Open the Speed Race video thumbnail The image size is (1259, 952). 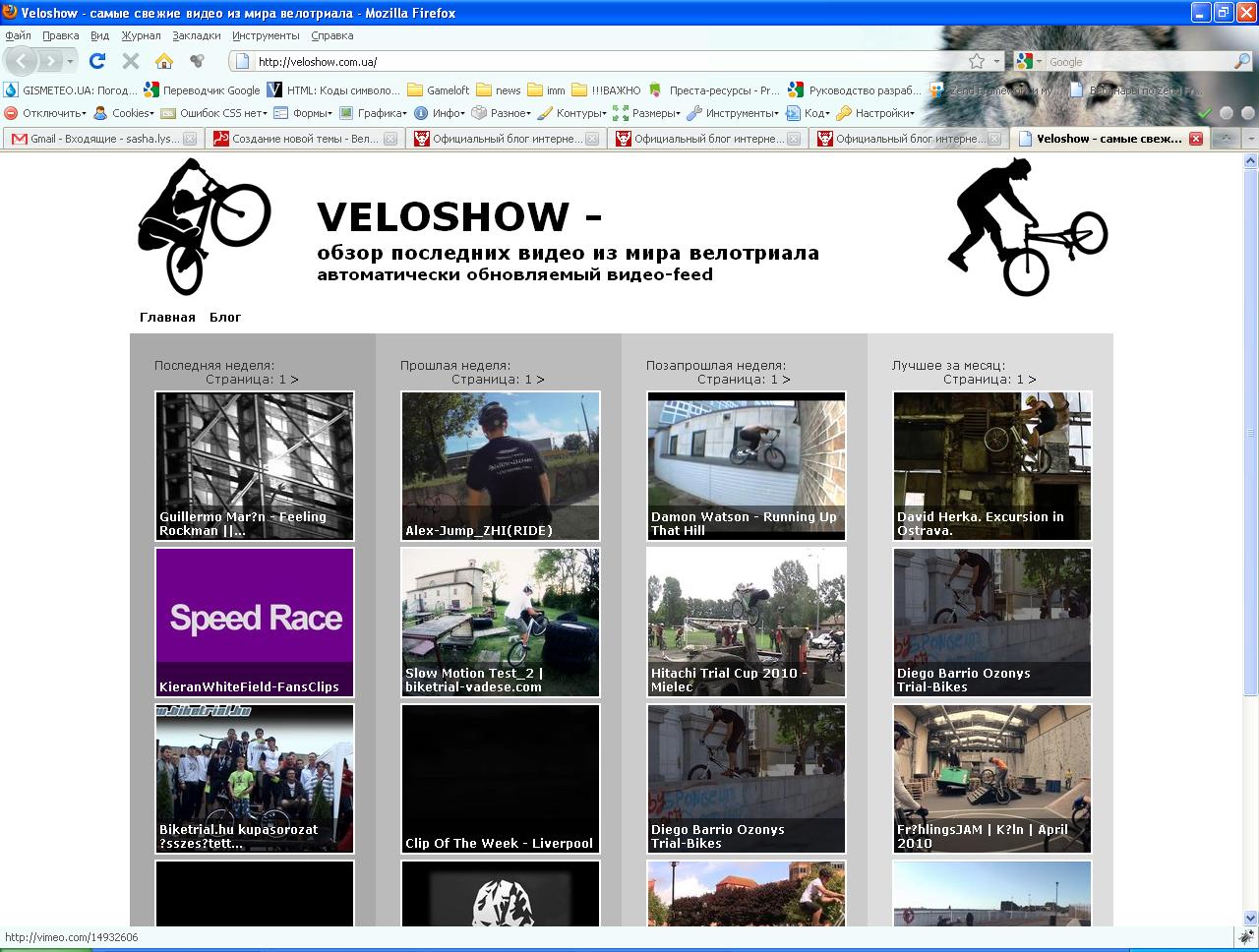255,622
